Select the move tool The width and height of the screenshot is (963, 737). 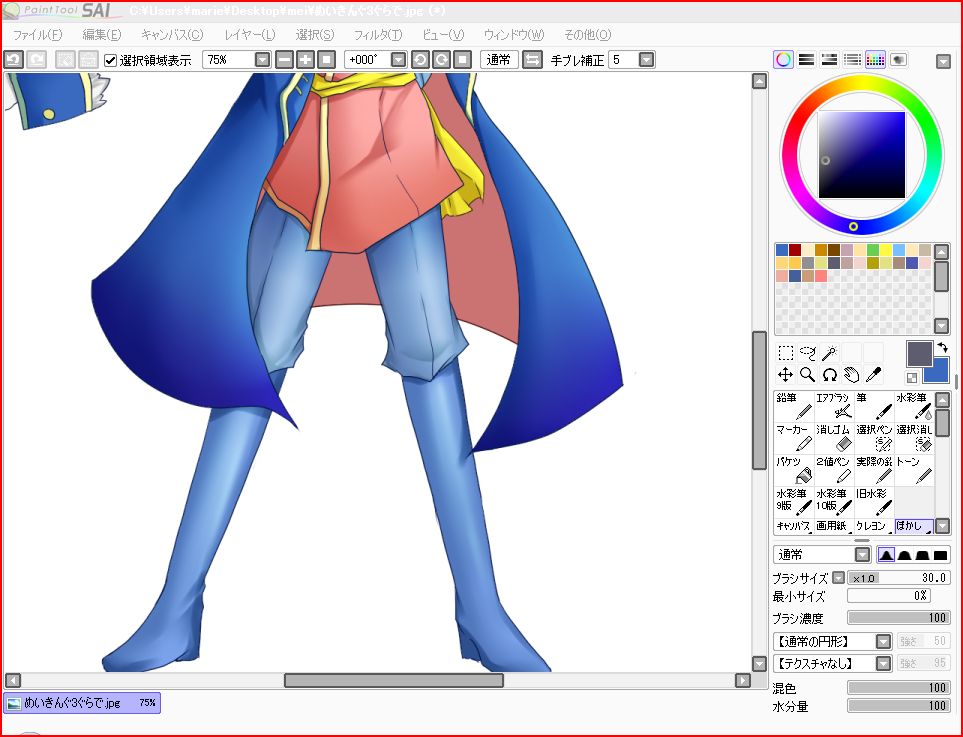coord(786,374)
